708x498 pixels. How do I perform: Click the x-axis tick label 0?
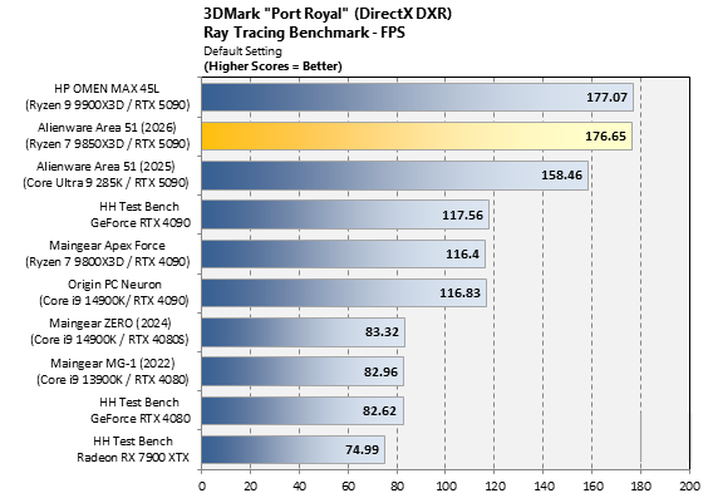click(201, 486)
